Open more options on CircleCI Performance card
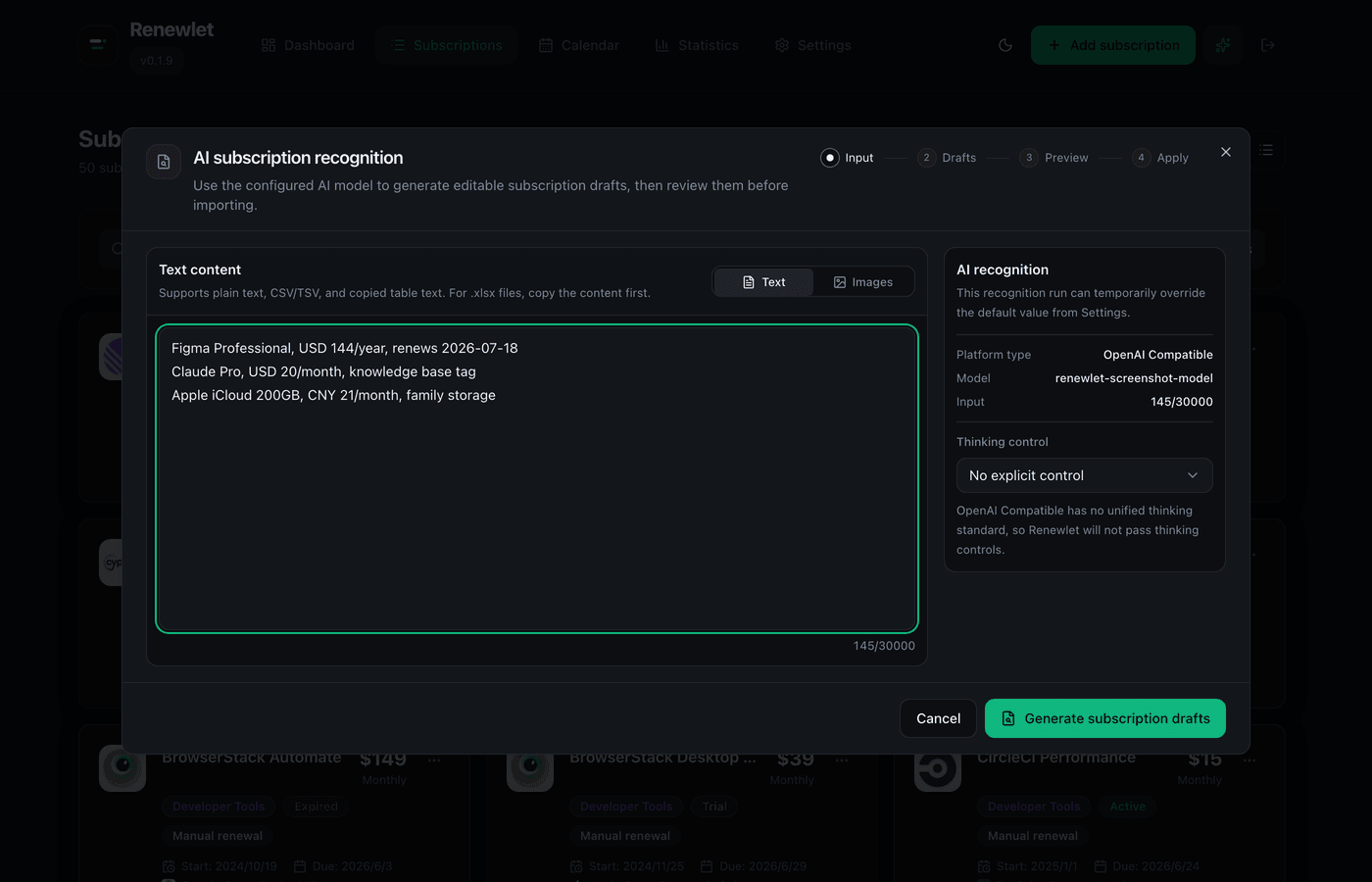 tap(1249, 759)
